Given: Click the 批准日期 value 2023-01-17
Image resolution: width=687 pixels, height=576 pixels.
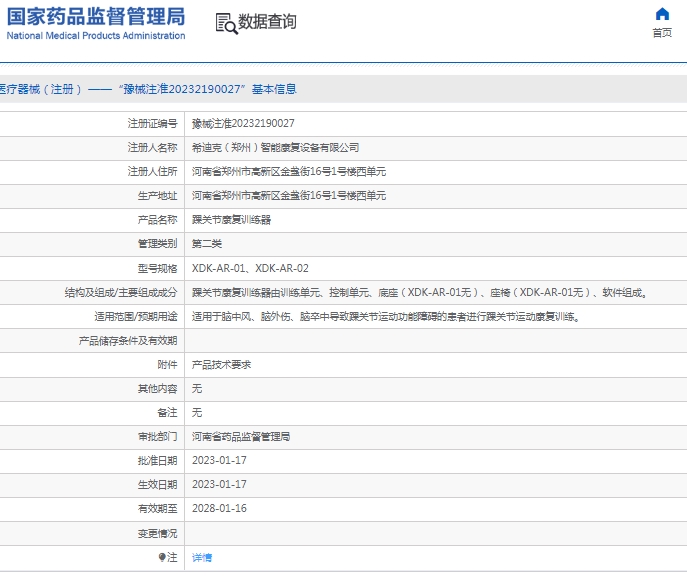Looking at the screenshot, I should [219, 461].
